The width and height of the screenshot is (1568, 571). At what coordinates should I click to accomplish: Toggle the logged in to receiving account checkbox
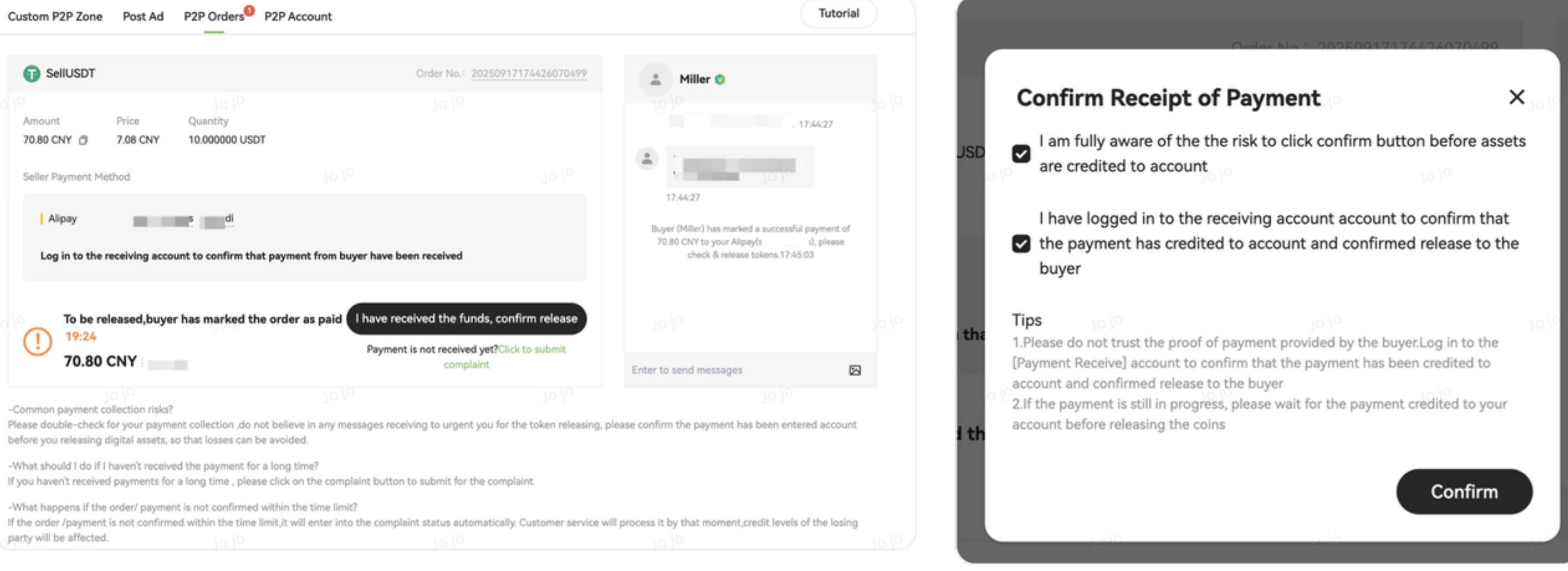(x=1021, y=243)
